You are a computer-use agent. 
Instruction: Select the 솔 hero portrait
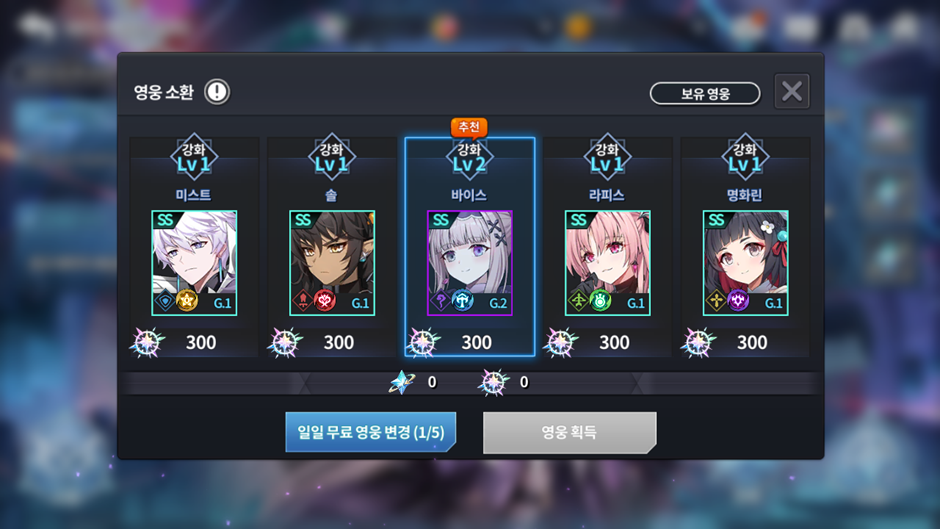pyautogui.click(x=332, y=263)
